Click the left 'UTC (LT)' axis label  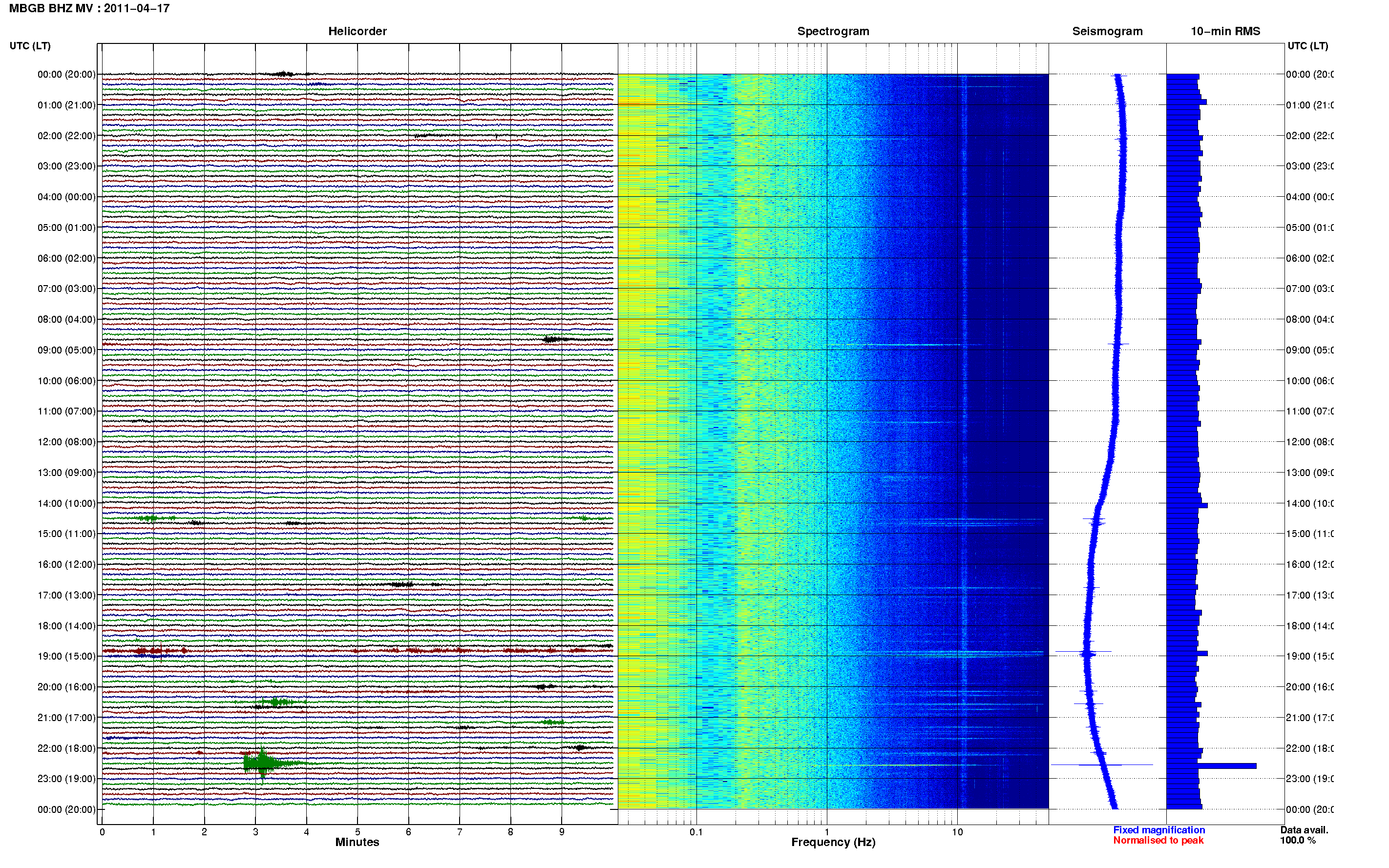tap(30, 46)
